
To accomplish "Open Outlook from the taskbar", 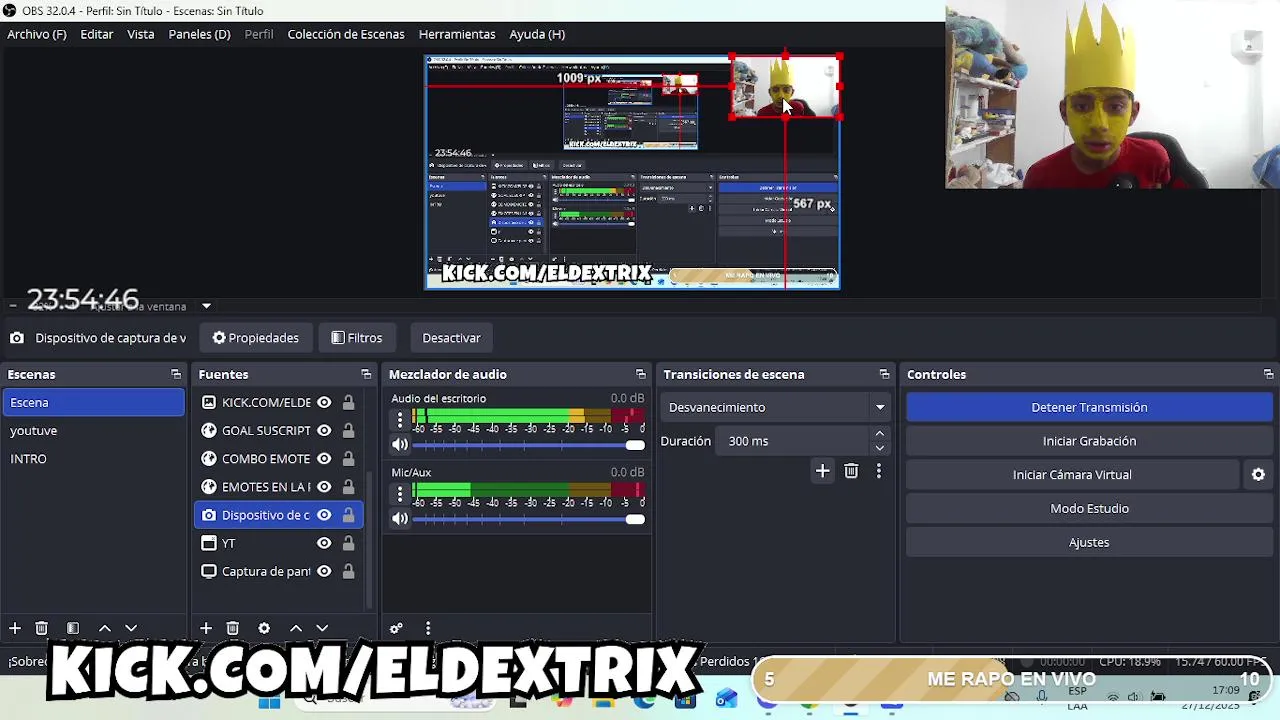I will tap(726, 698).
